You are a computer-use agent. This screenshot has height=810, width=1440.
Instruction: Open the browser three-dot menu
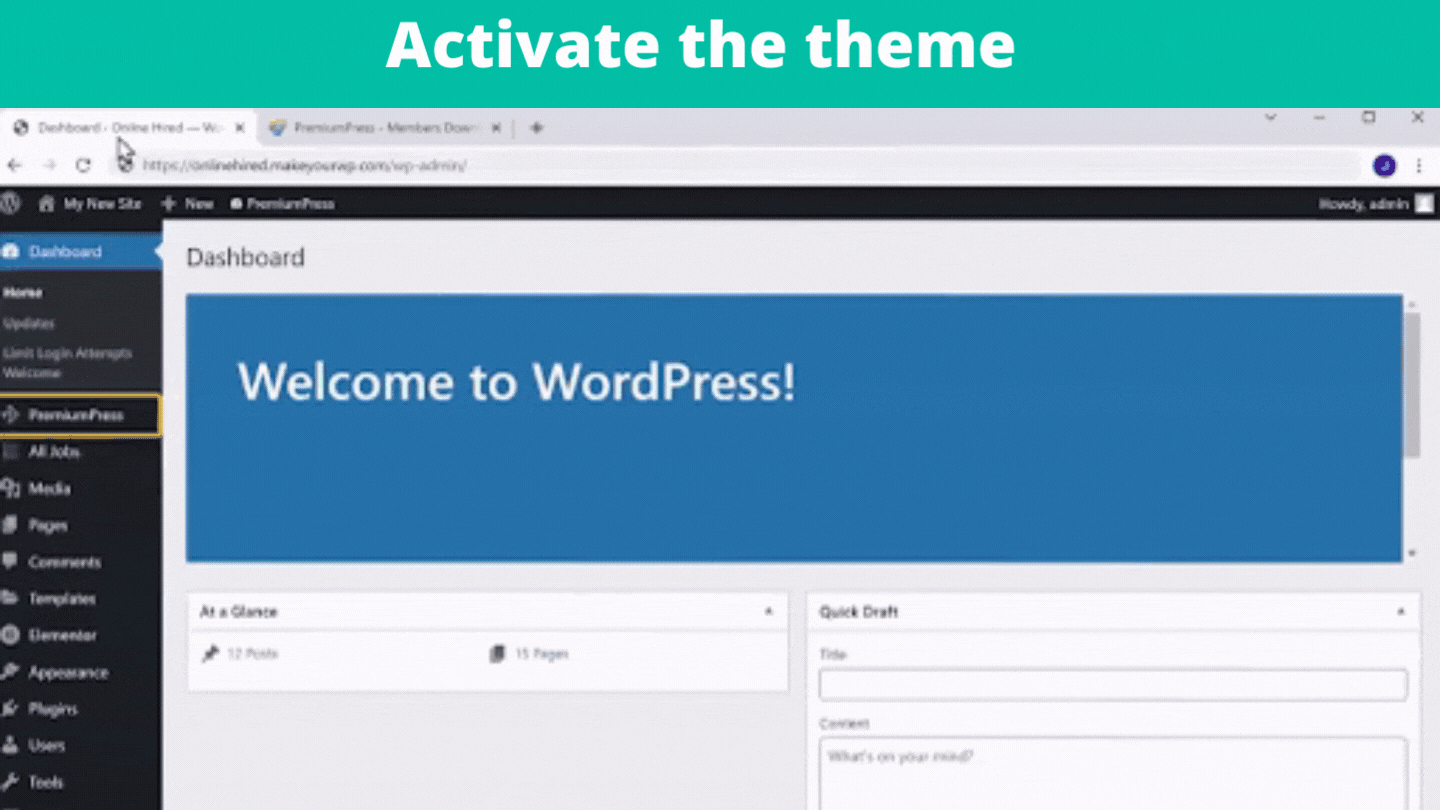pos(1419,165)
